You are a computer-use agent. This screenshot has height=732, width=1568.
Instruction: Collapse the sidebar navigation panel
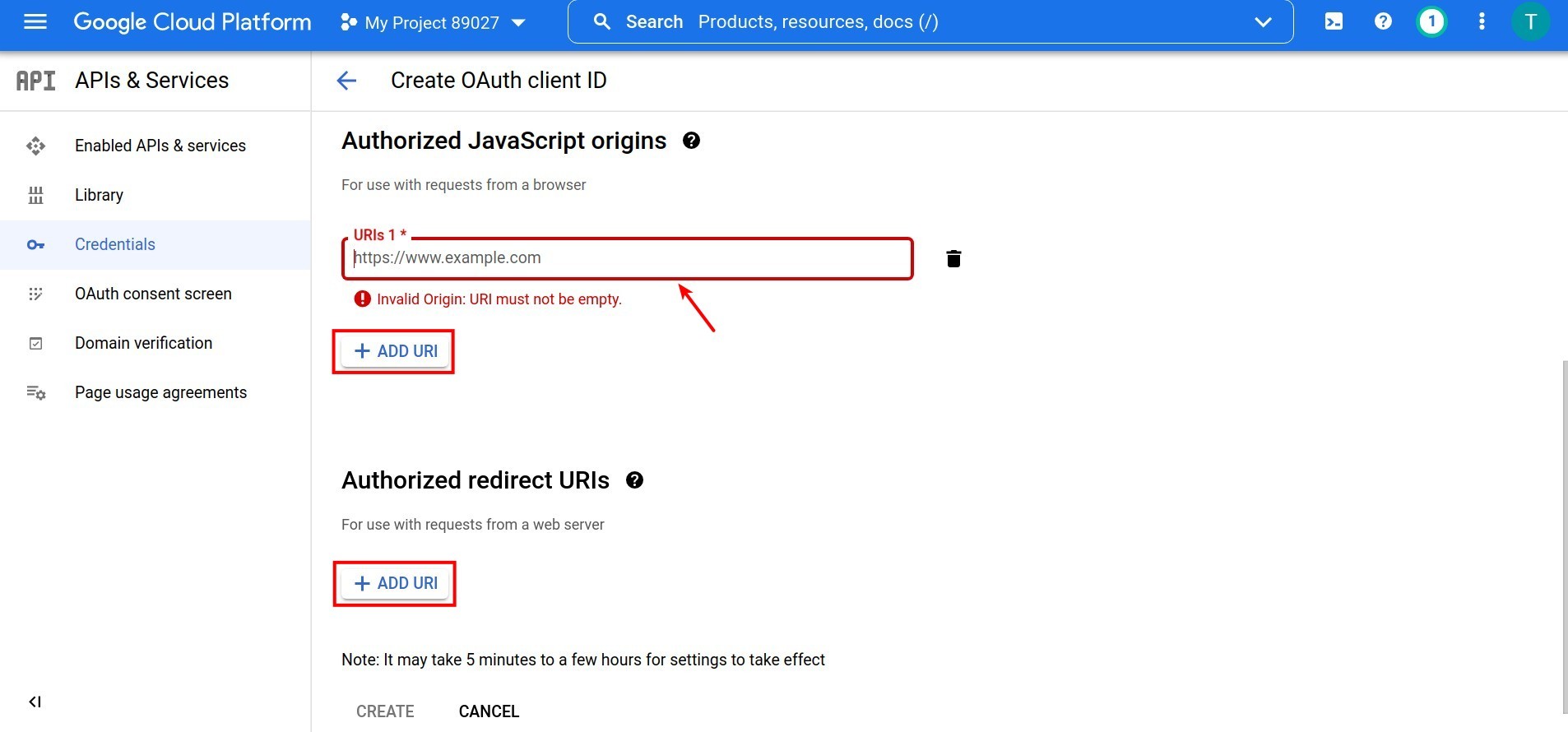35,702
